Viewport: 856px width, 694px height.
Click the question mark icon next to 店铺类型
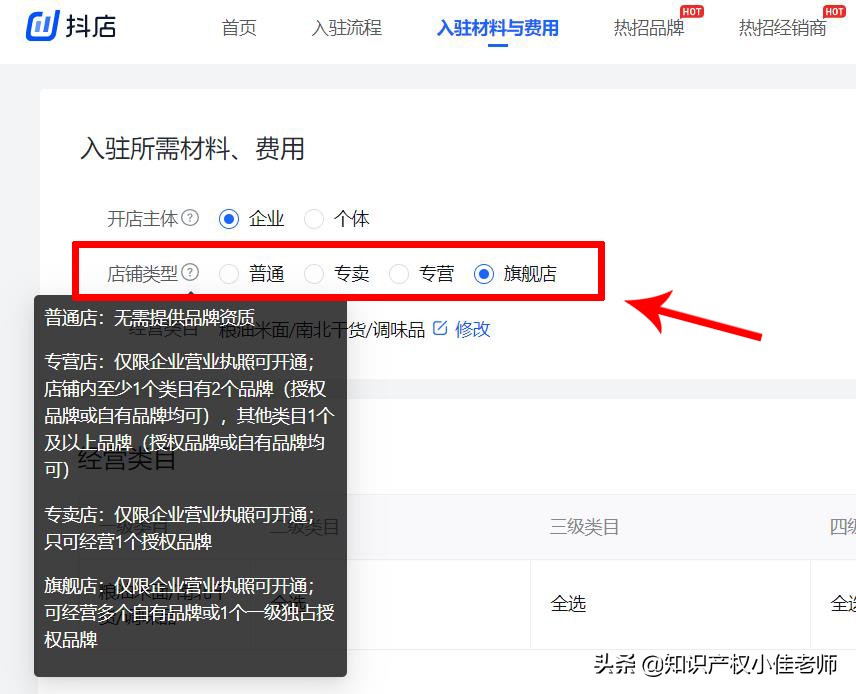pos(192,272)
